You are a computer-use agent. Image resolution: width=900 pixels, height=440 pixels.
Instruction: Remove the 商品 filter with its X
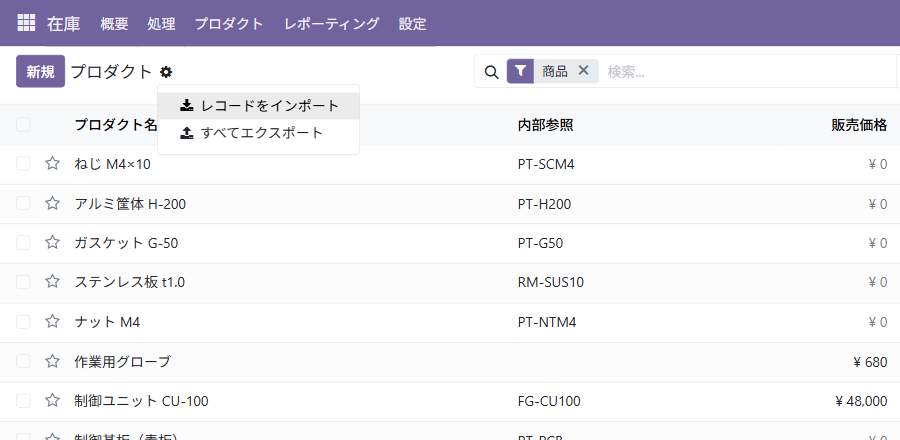coord(583,71)
